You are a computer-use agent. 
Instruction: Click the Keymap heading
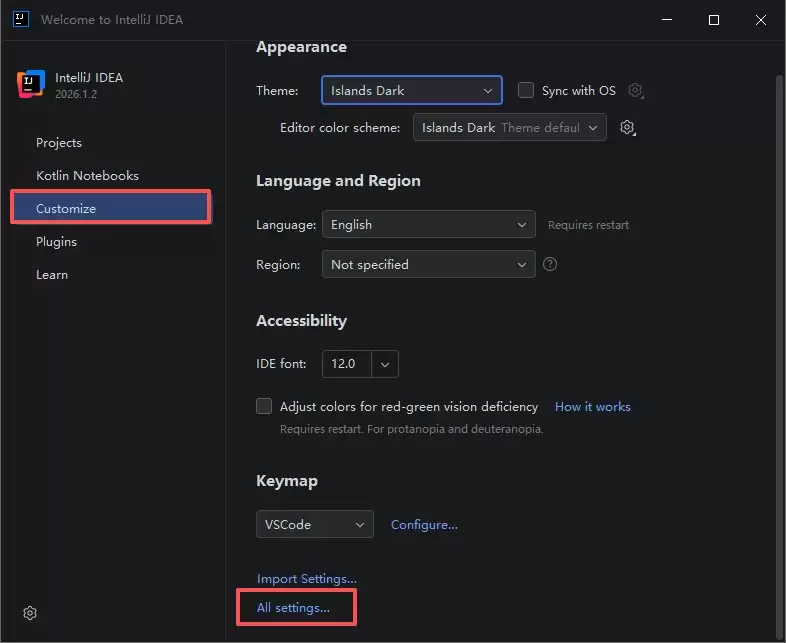[287, 481]
